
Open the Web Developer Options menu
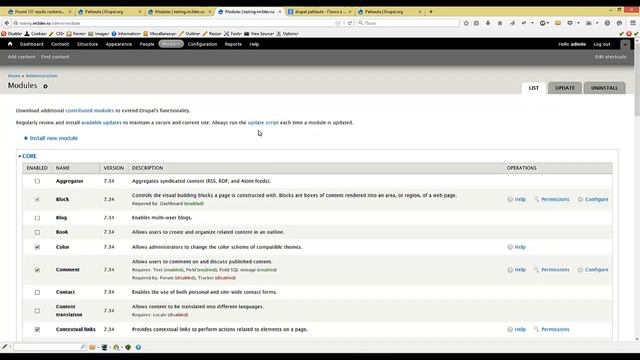tap(287, 34)
